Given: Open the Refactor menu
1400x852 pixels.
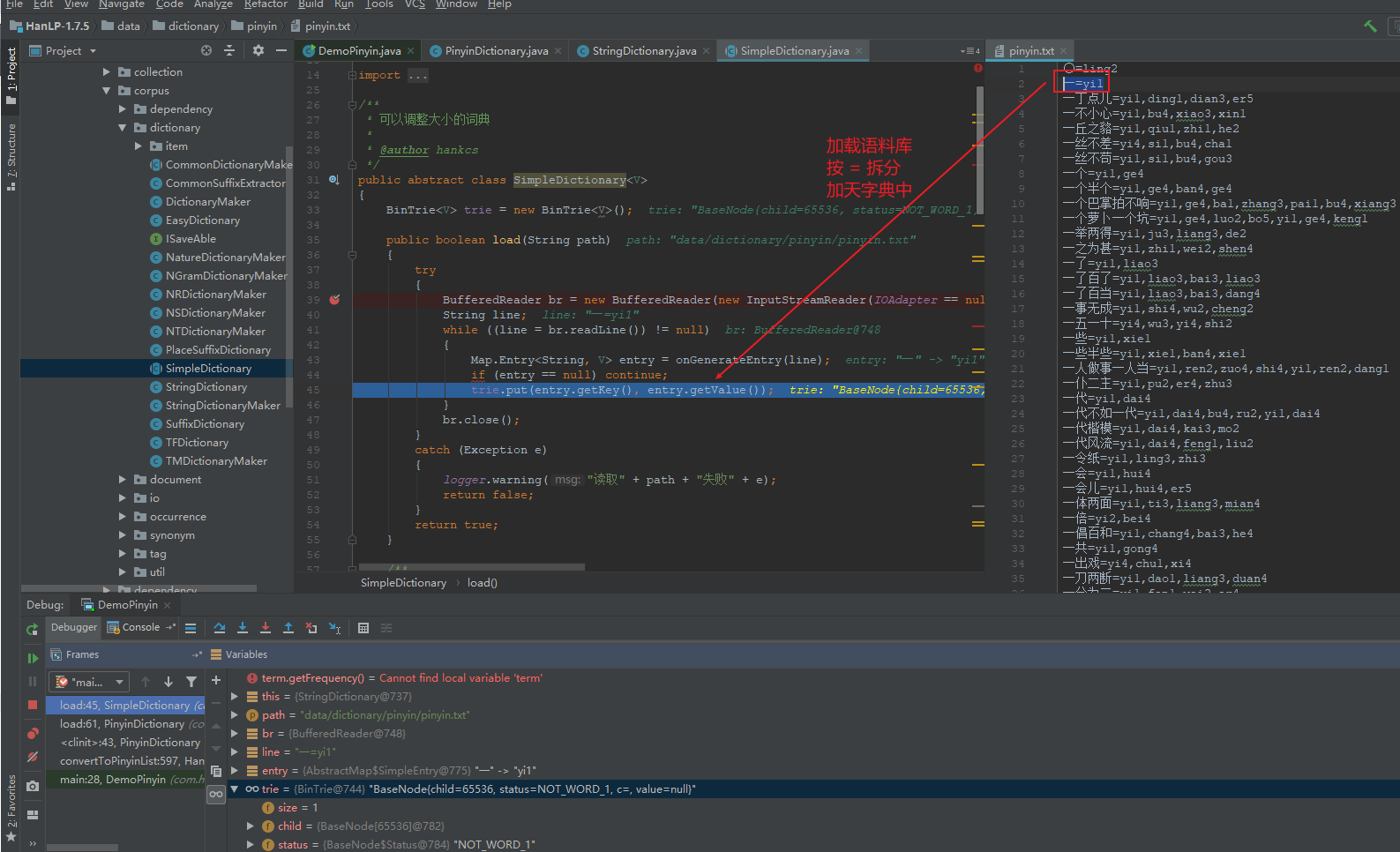Looking at the screenshot, I should coord(266,4).
